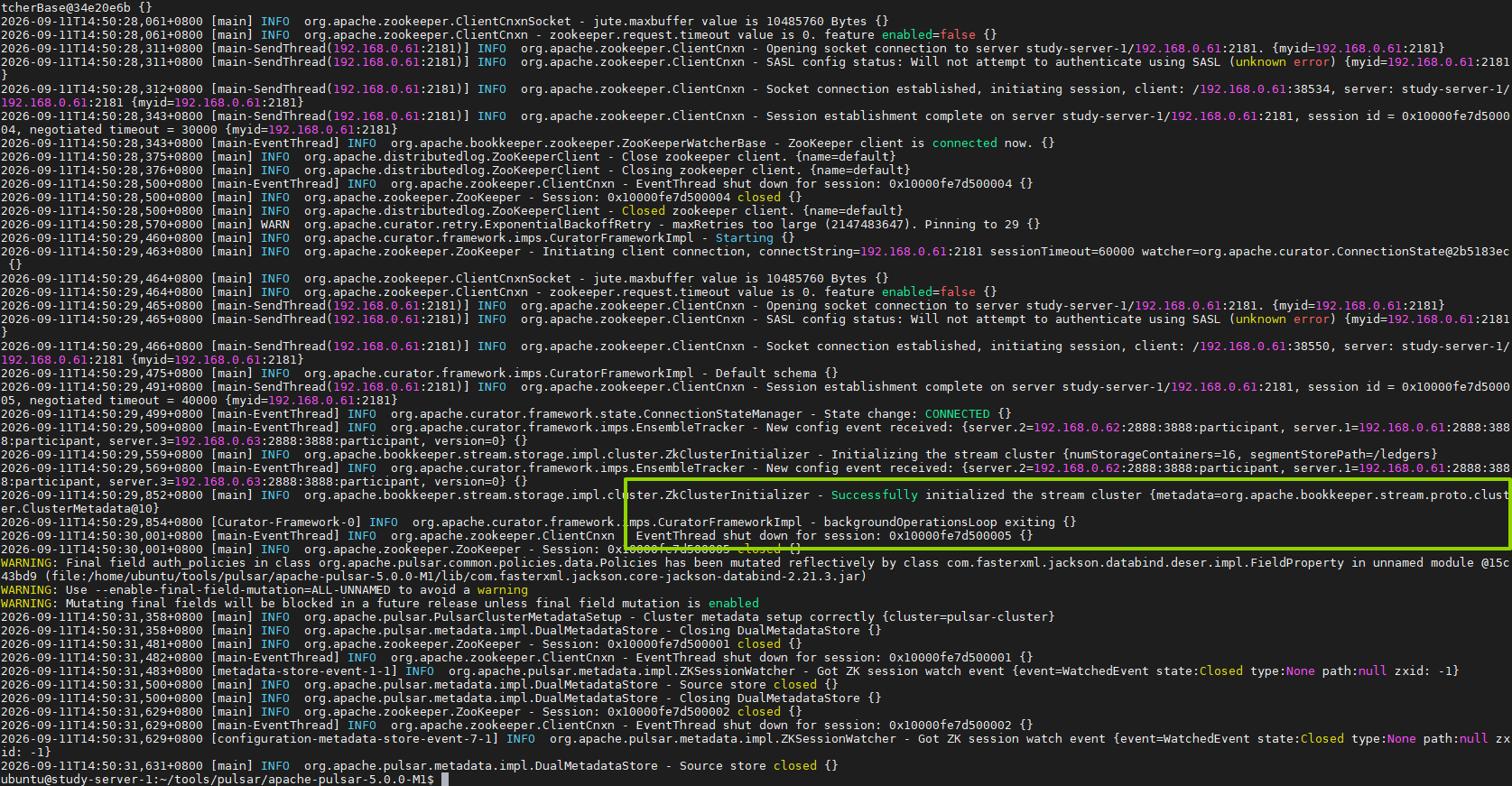Click the "PulsarClusterMetadataSetup" class name
Viewport: 1512px width, 786px height.
(528, 617)
